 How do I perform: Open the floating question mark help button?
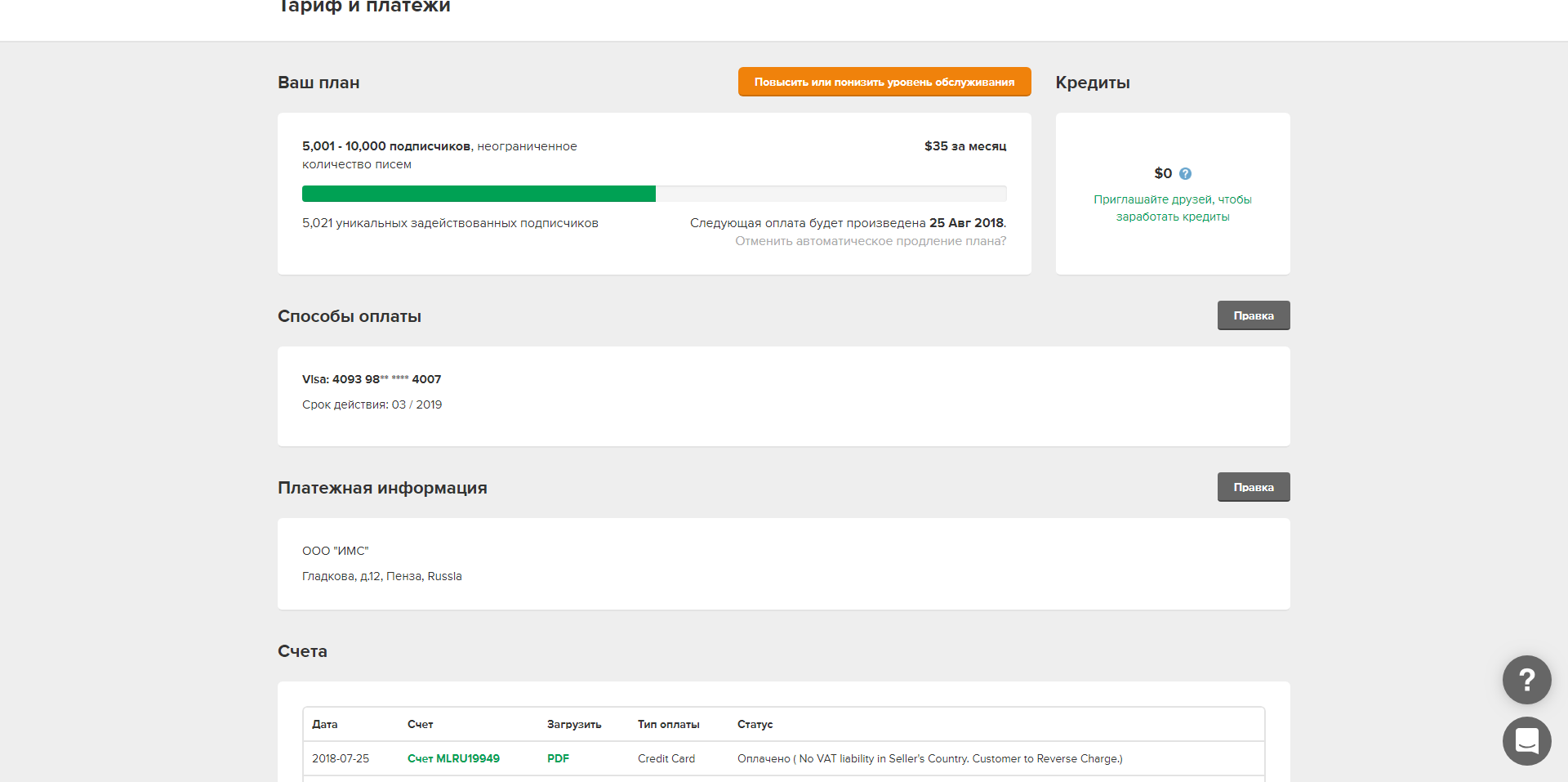pos(1526,679)
